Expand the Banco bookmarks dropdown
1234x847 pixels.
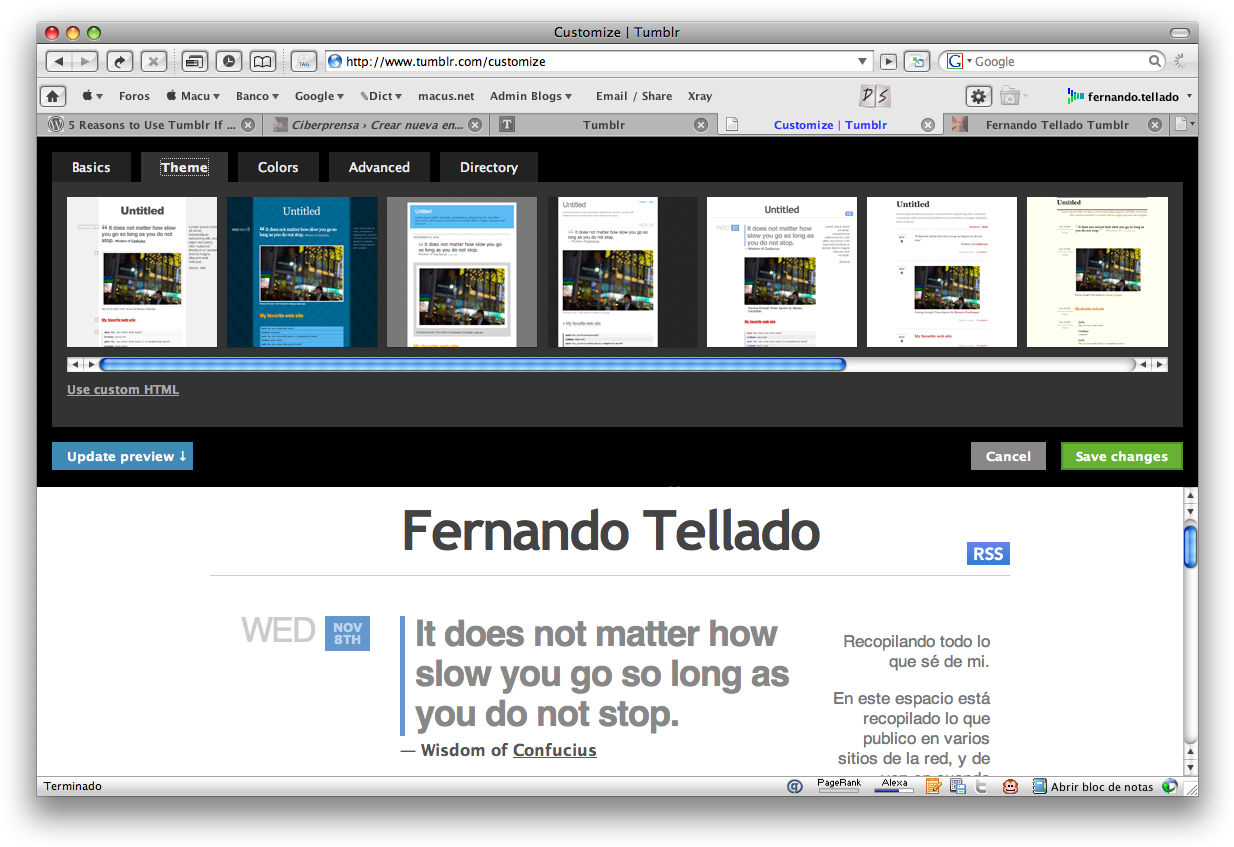tap(258, 96)
